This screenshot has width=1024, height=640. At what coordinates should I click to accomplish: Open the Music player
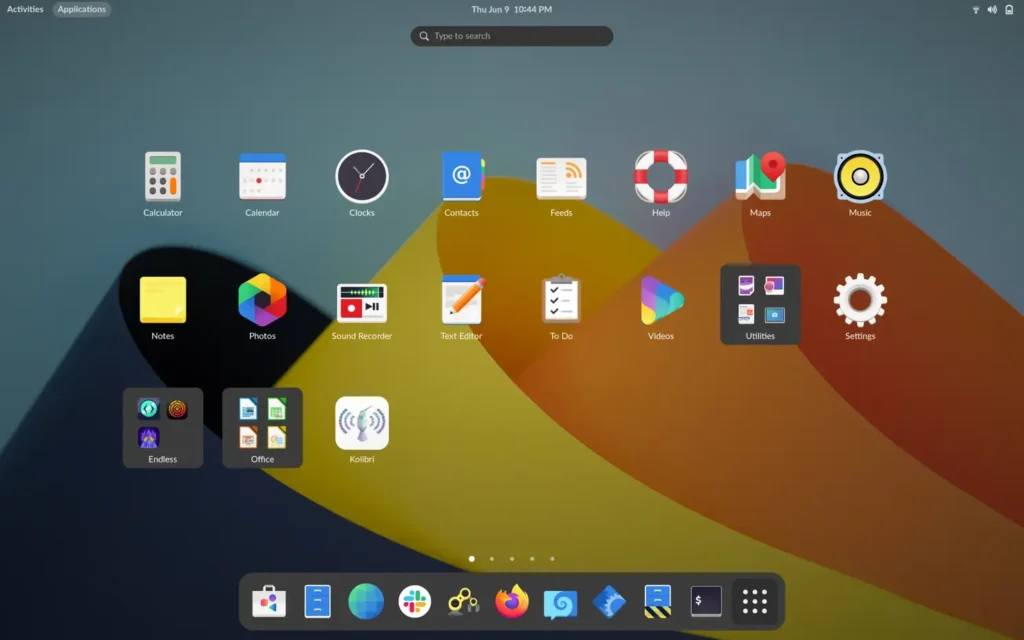[x=860, y=176]
